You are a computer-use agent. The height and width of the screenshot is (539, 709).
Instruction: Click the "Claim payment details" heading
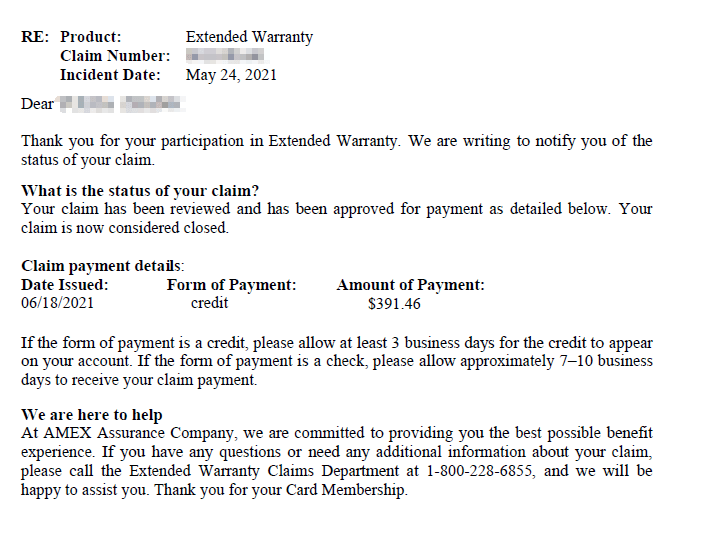click(102, 266)
